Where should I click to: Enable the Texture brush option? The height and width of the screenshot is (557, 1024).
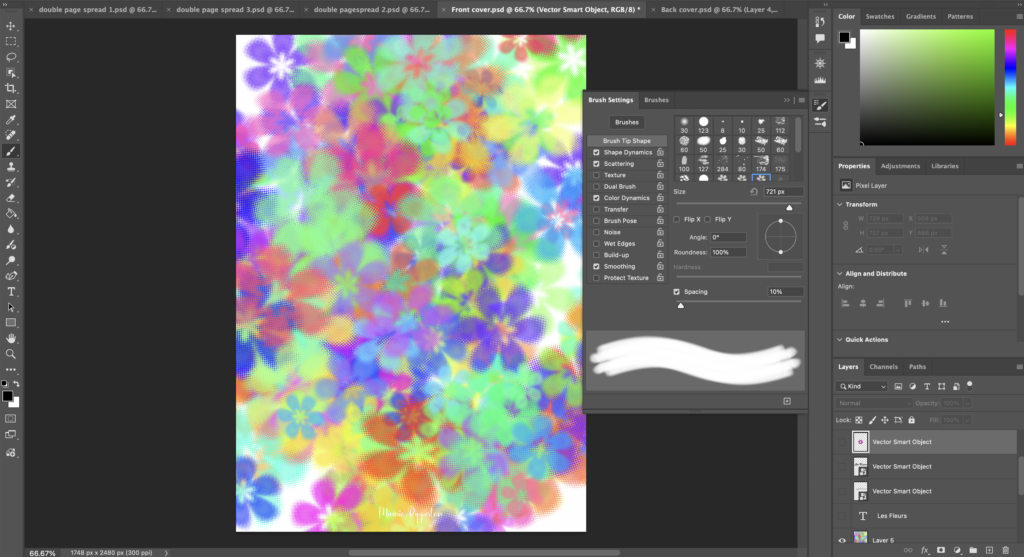pyautogui.click(x=597, y=175)
